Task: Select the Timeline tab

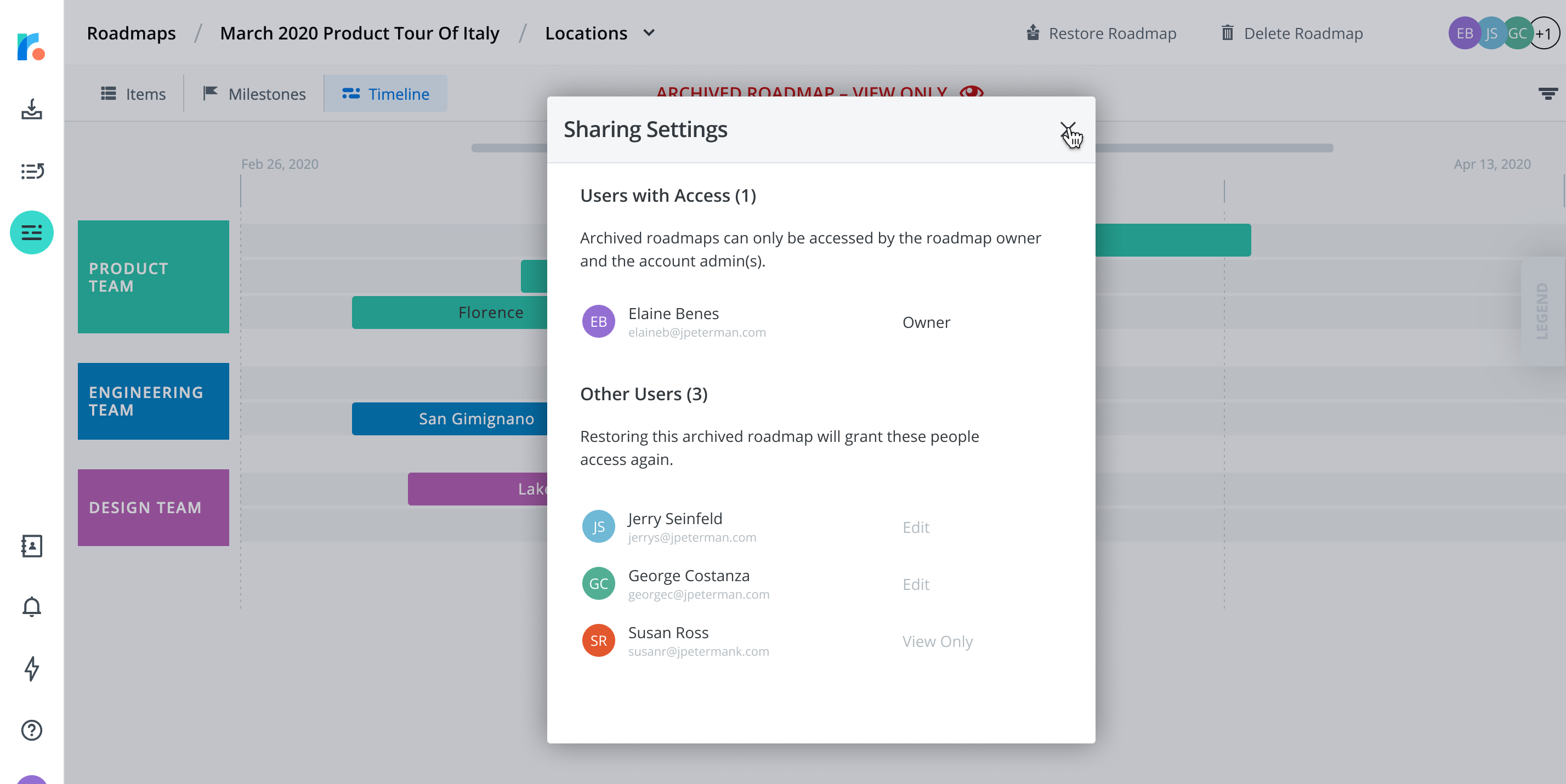Action: 385,94
